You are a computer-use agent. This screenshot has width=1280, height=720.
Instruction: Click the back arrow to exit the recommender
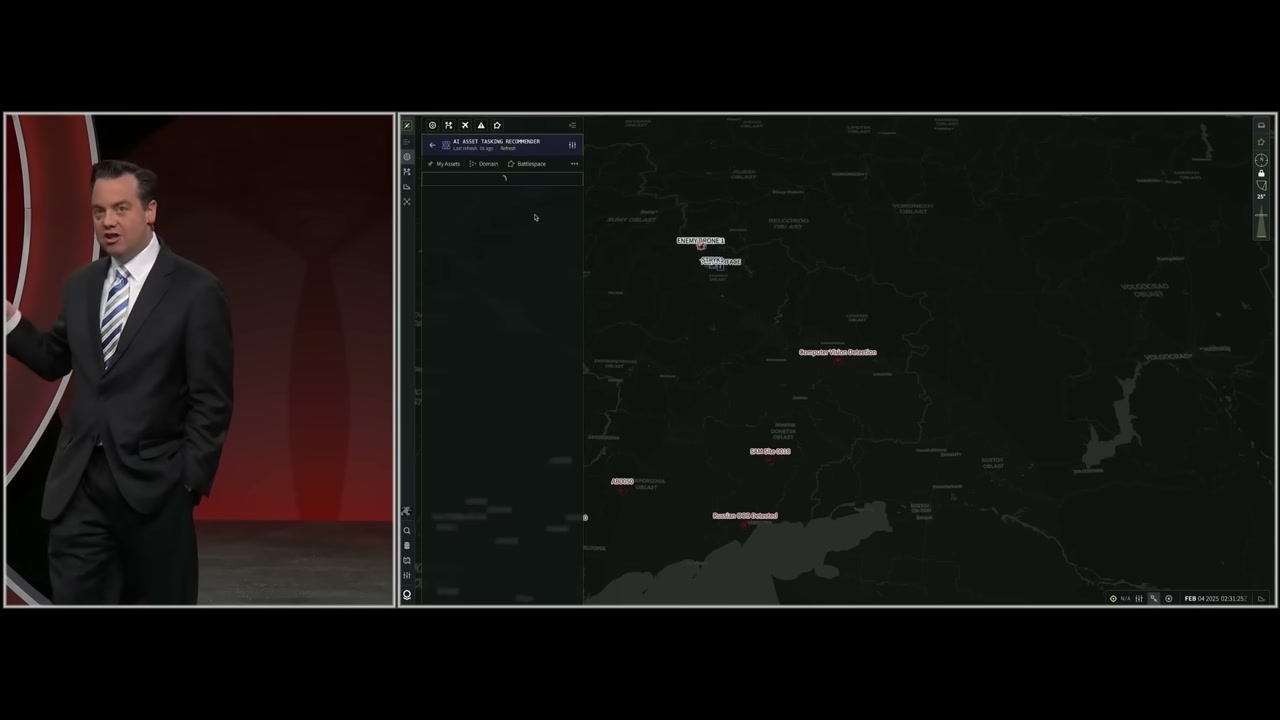point(432,145)
